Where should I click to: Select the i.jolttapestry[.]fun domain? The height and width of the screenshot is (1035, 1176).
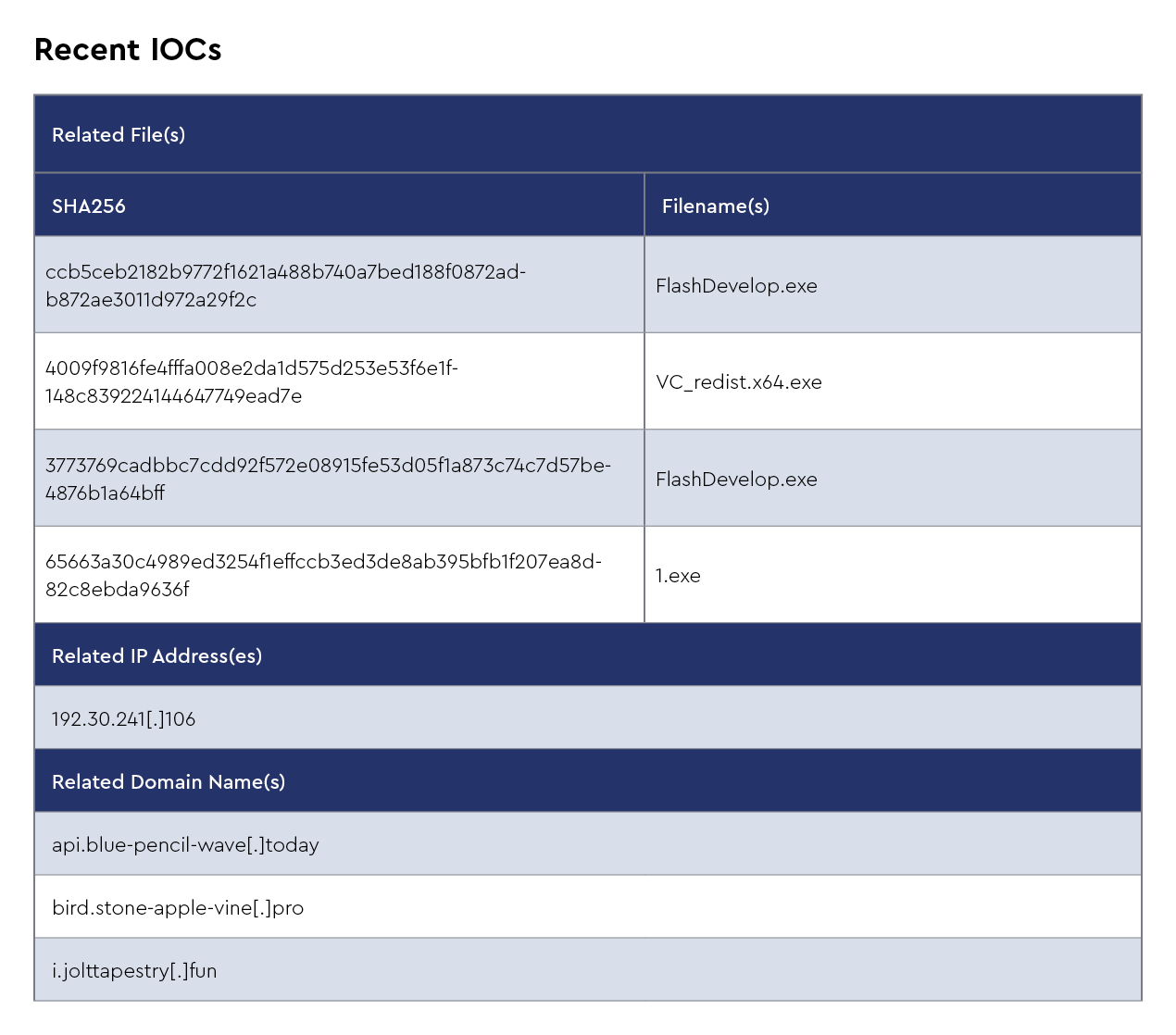coord(134,971)
